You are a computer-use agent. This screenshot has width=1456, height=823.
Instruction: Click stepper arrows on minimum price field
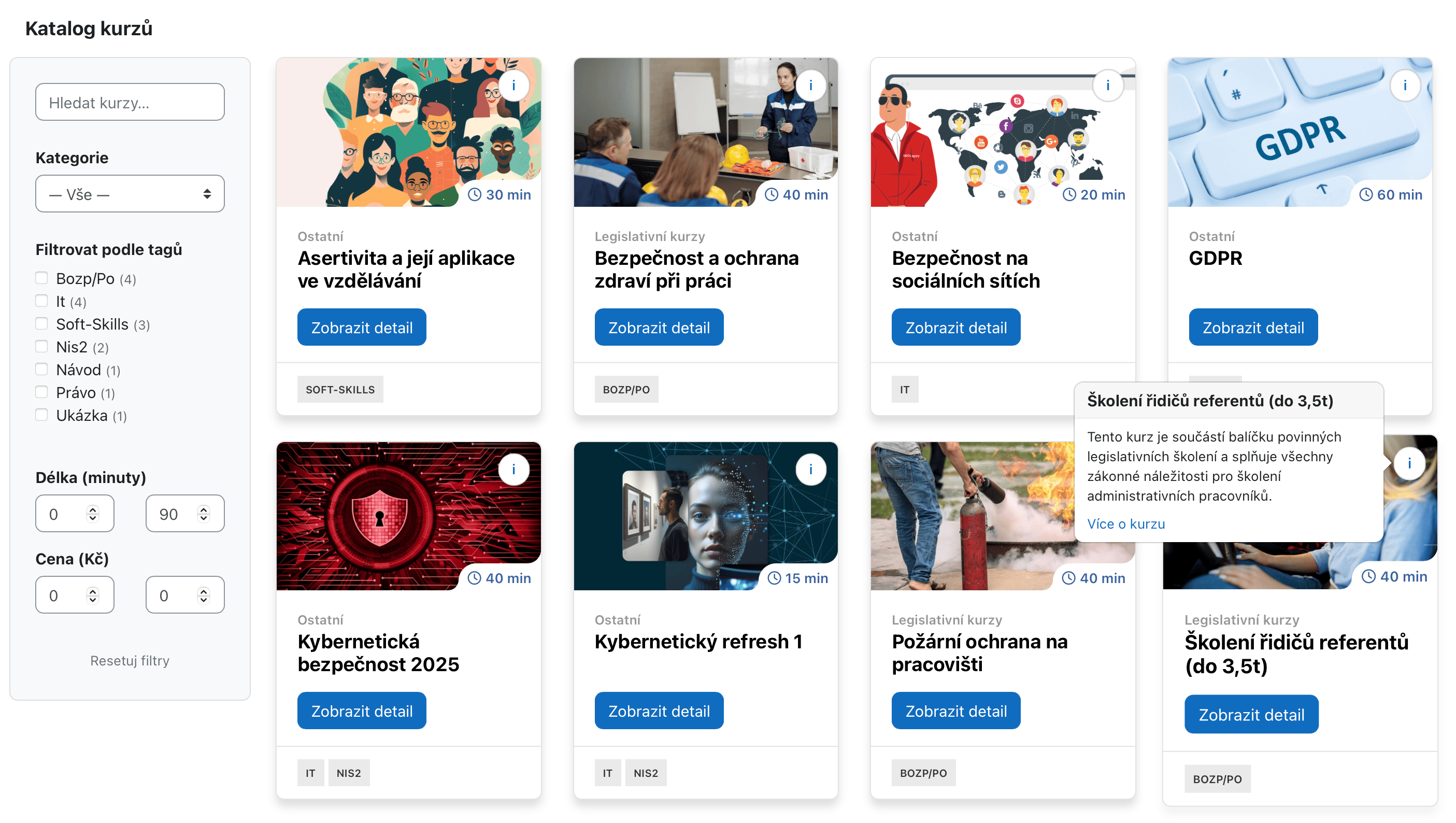pyautogui.click(x=93, y=594)
